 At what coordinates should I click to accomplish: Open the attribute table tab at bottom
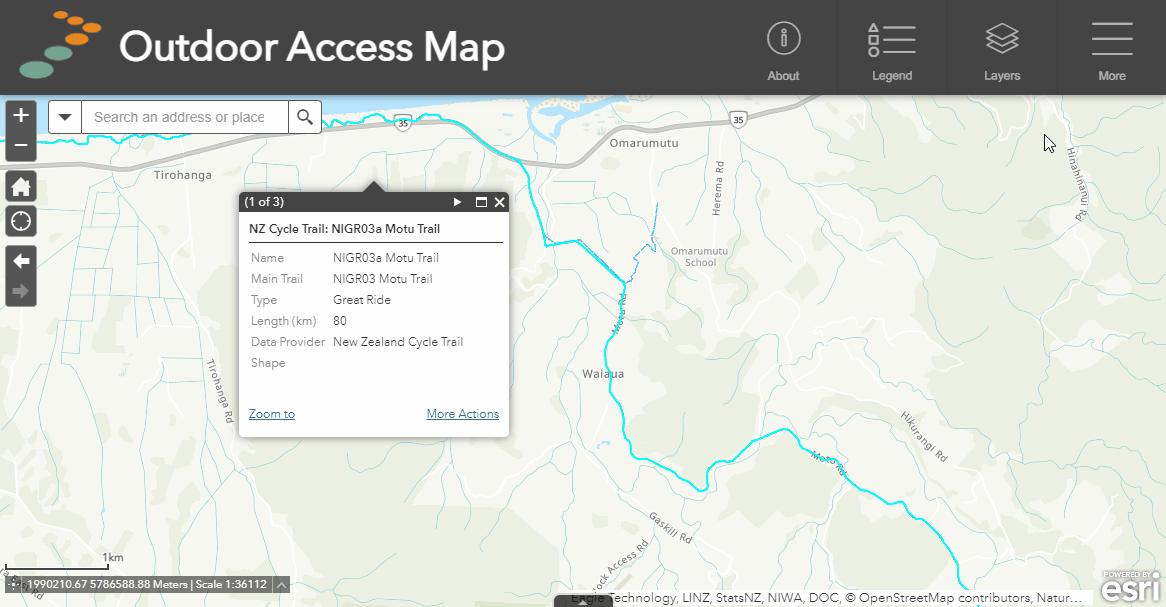coord(583,601)
